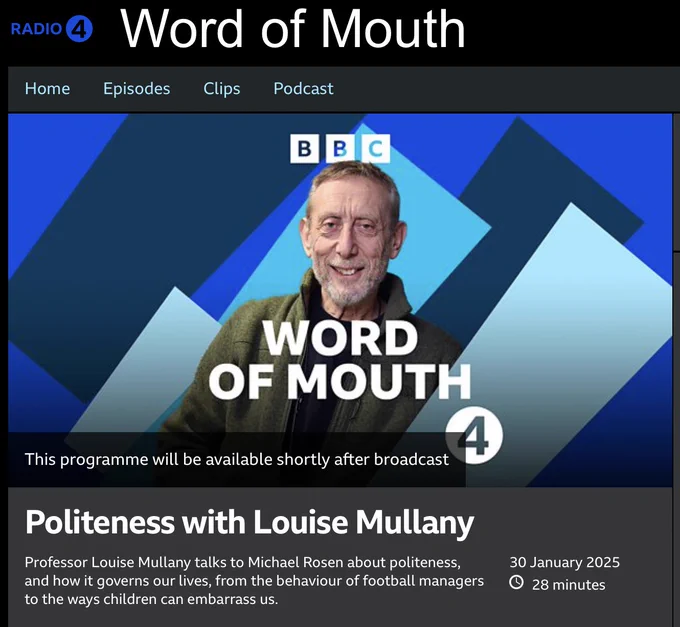Select the Politeness with Louise Mullany heading
Screen dimensions: 680x627
[x=249, y=522]
